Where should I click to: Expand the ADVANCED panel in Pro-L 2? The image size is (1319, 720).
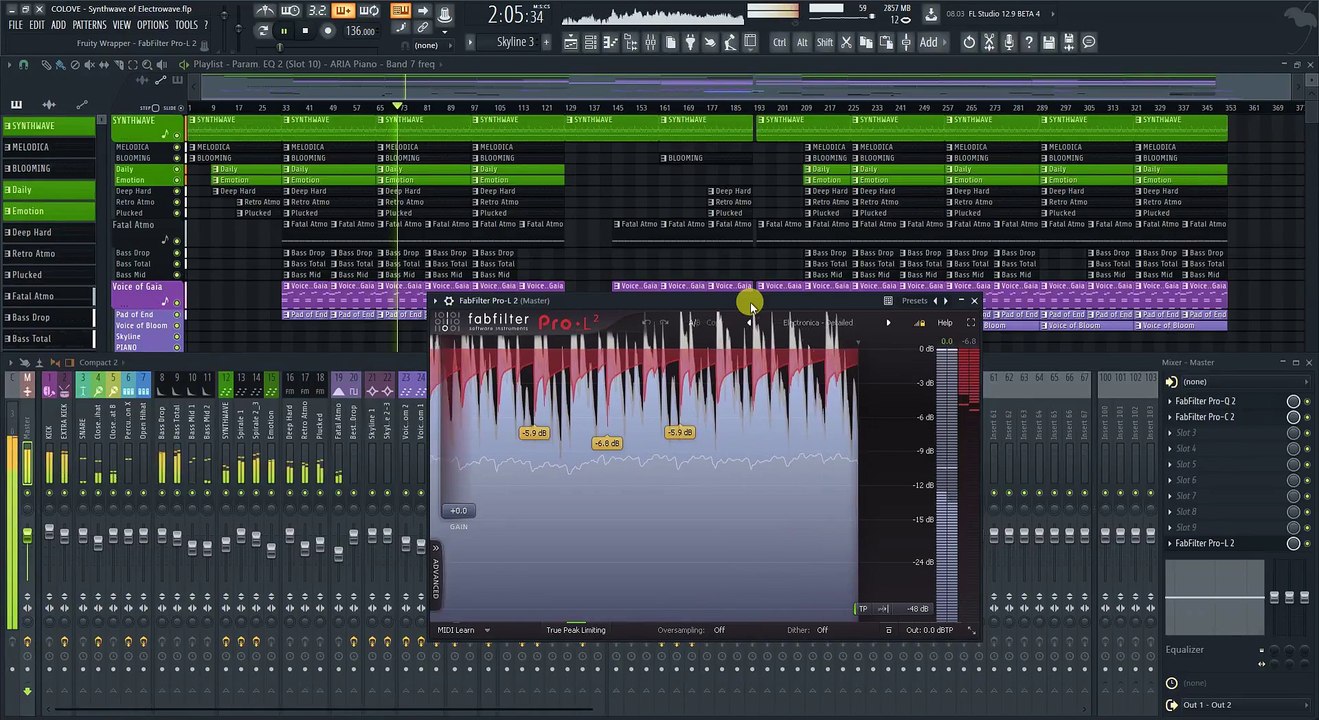pos(436,573)
